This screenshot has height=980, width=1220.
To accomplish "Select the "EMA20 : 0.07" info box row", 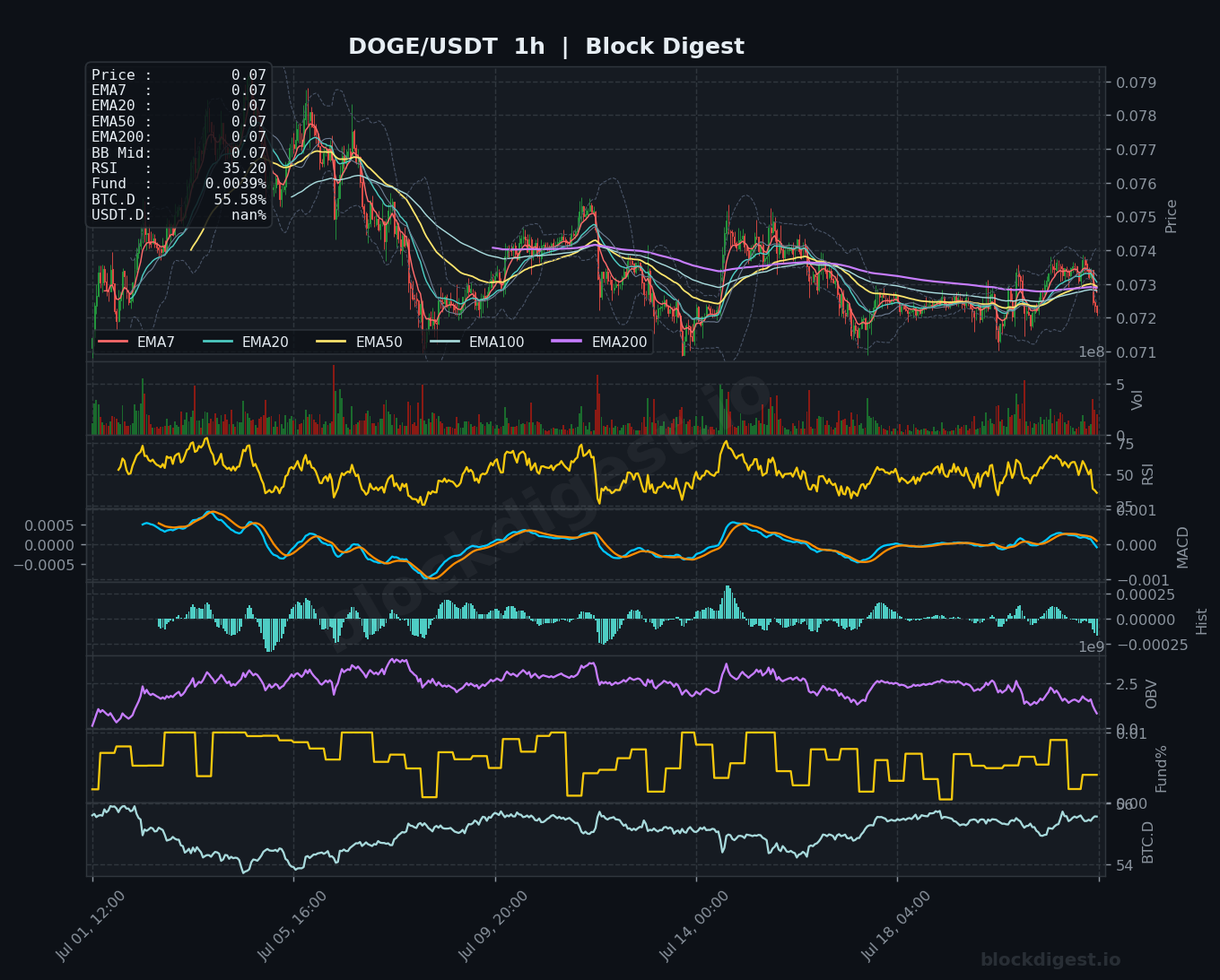I will point(179,106).
